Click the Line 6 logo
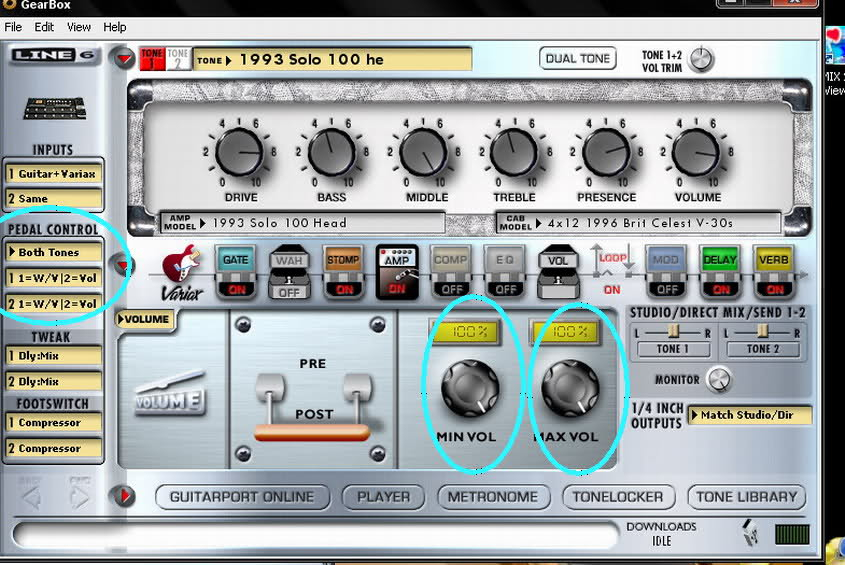The width and height of the screenshot is (845, 565). point(53,55)
